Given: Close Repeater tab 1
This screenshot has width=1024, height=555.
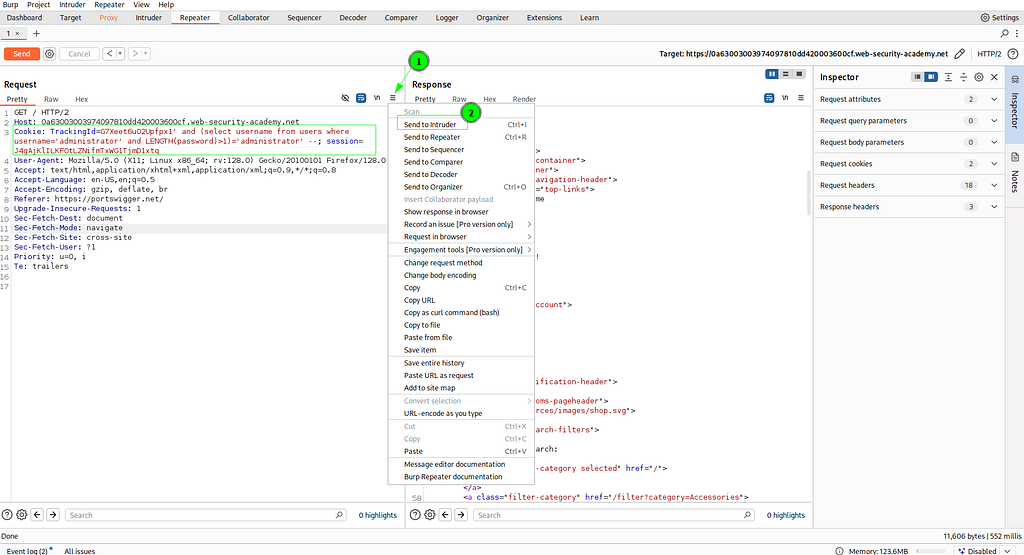Looking at the screenshot, I should click(18, 33).
